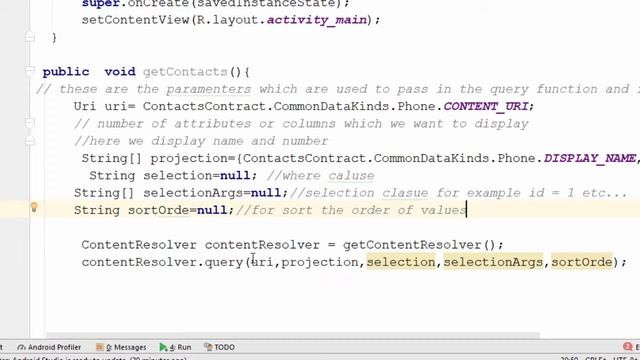The width and height of the screenshot is (640, 360).
Task: Collapse the getContacts method fold marker
Action: [x=29, y=71]
